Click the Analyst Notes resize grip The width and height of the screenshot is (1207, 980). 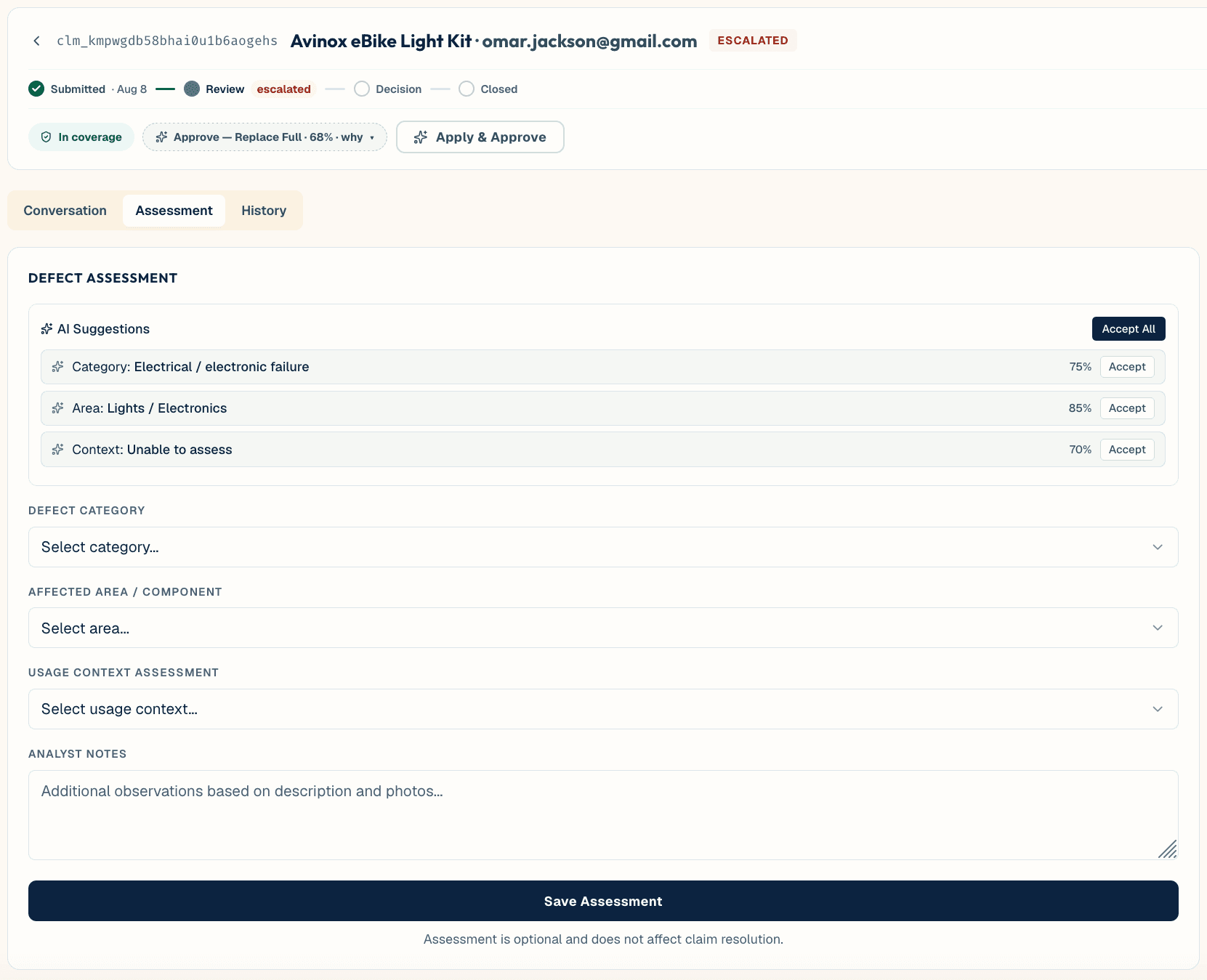[x=1168, y=849]
